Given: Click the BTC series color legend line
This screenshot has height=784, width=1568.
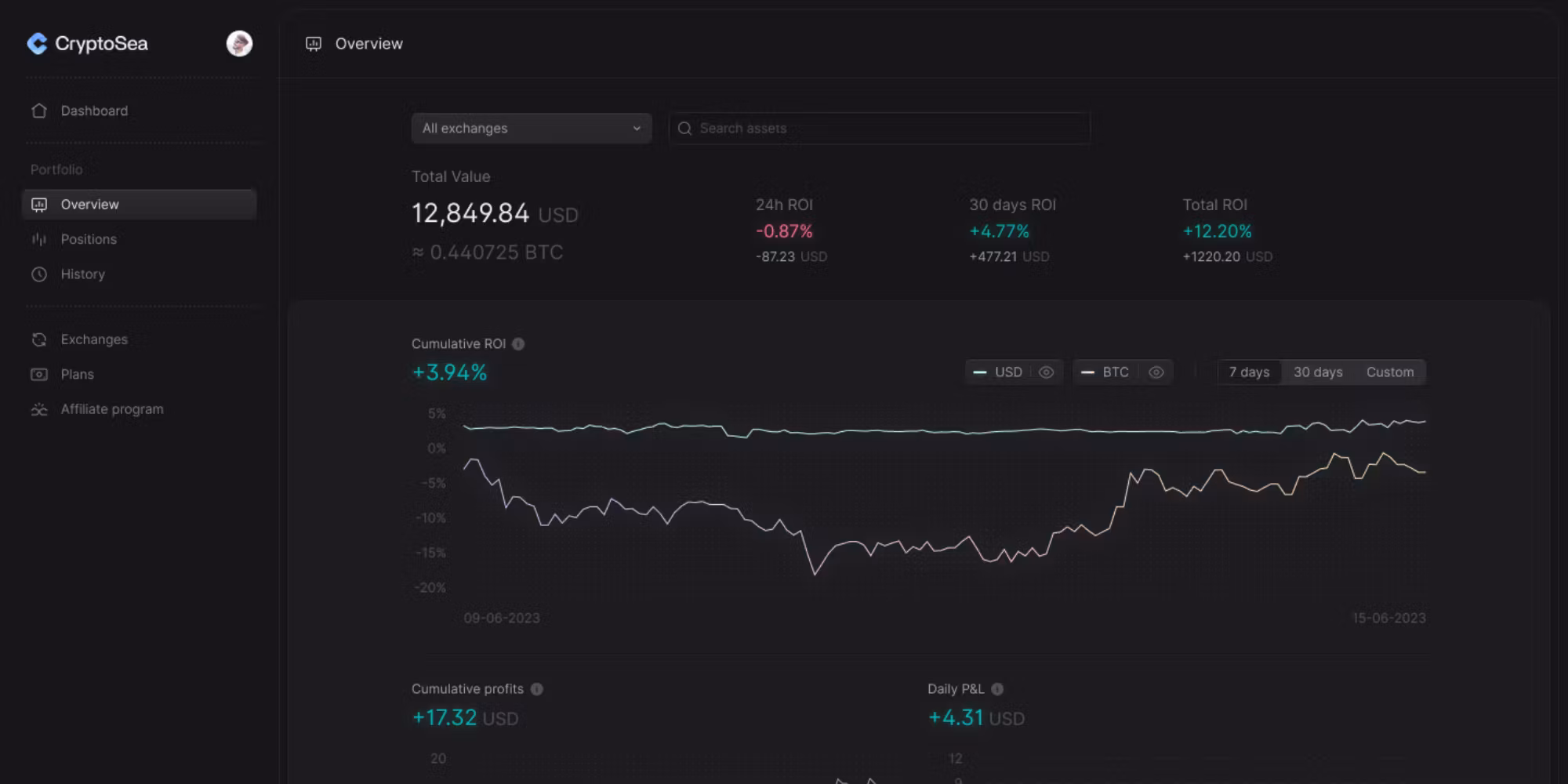Looking at the screenshot, I should click(1087, 372).
